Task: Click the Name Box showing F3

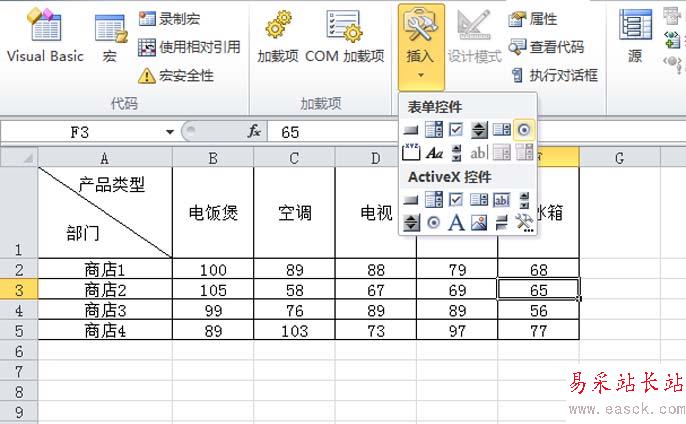Action: pyautogui.click(x=81, y=132)
